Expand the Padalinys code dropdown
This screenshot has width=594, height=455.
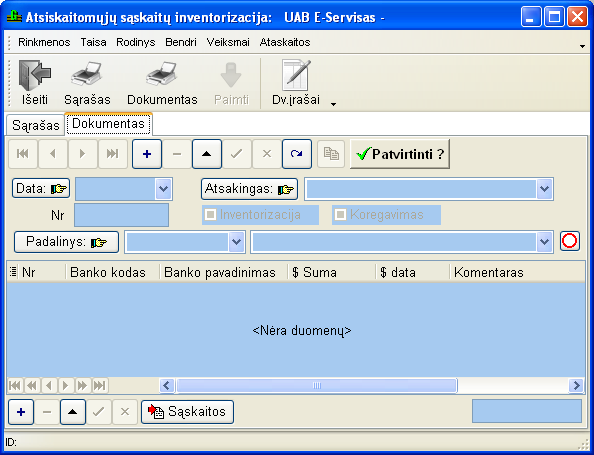[x=236, y=242]
